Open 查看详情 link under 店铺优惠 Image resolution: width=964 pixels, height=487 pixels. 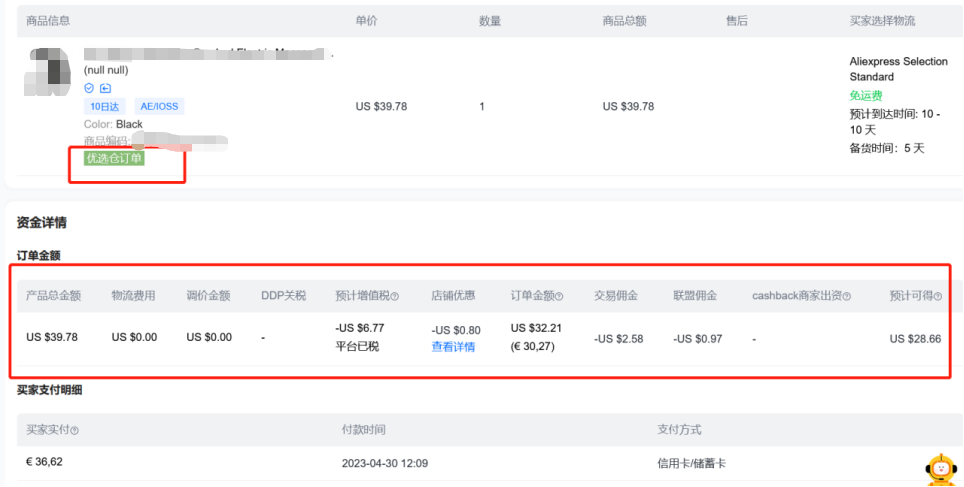(453, 346)
